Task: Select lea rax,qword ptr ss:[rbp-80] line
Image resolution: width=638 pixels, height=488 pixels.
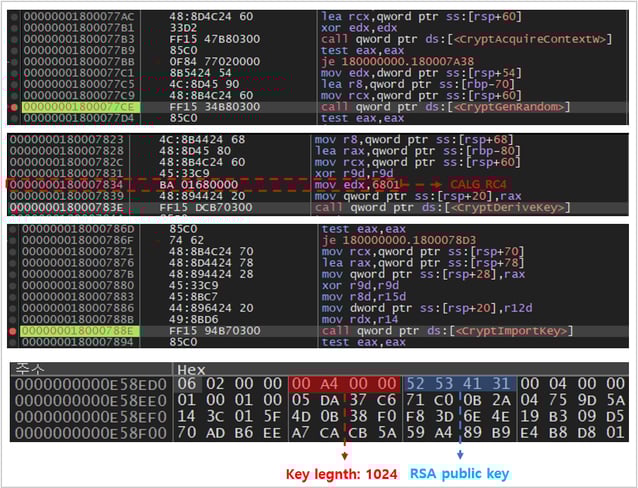Action: pos(417,151)
